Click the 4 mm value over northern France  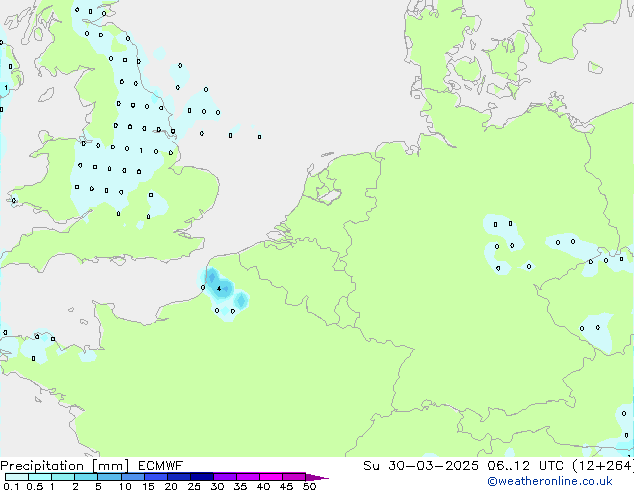219,289
